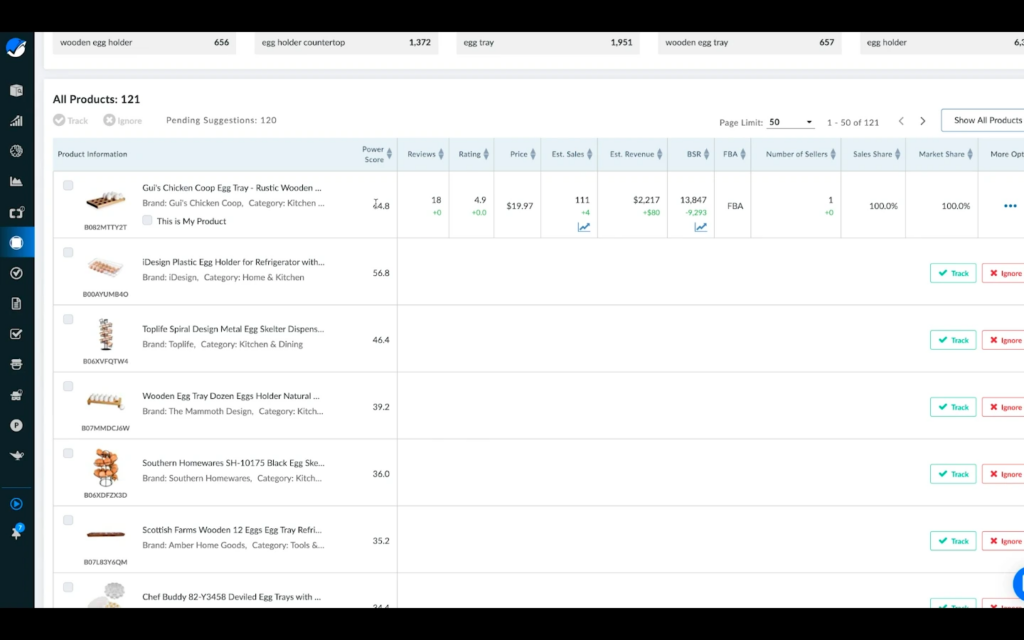1024x640 pixels.
Task: Select the checkbox on Gui's Chicken Coop row
Action: pos(68,185)
